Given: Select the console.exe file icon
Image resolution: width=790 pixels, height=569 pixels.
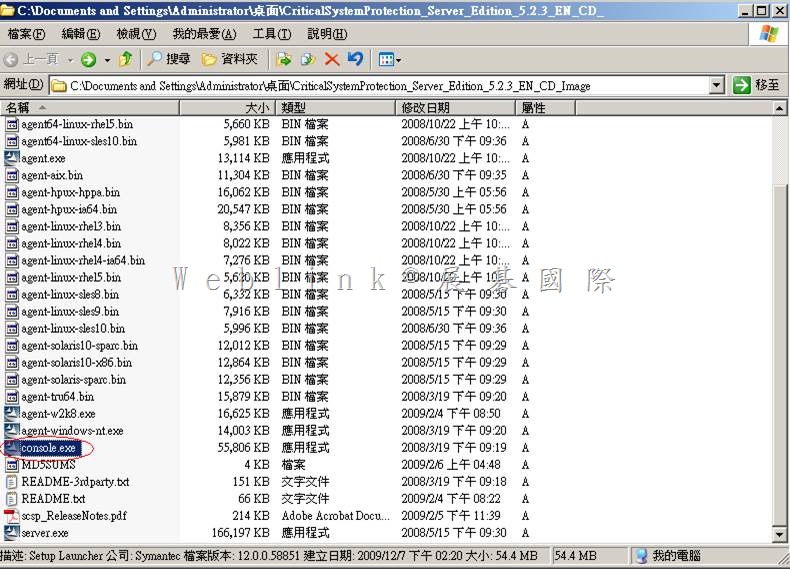Looking at the screenshot, I should (x=12, y=448).
